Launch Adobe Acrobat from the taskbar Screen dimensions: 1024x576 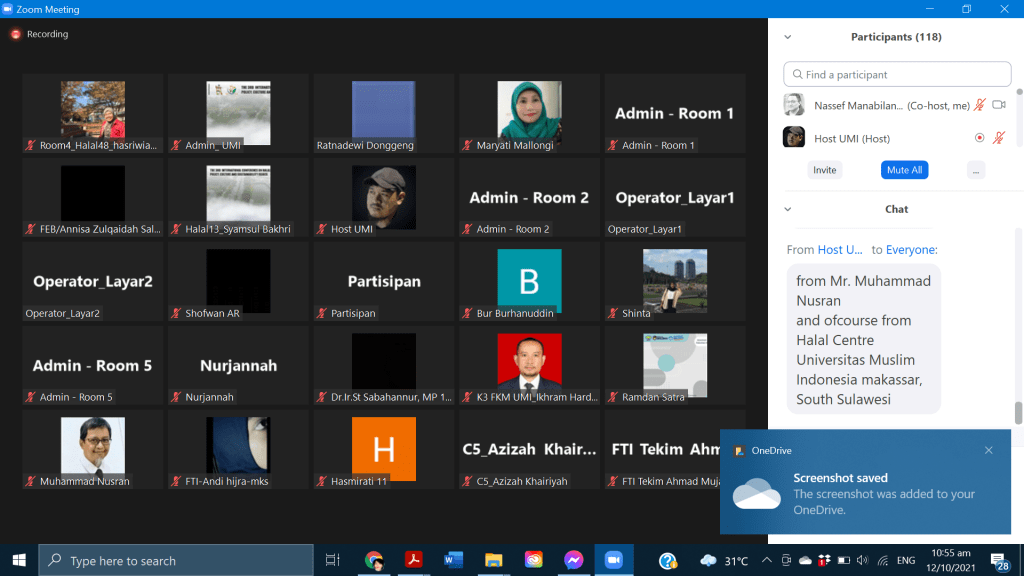pyautogui.click(x=411, y=560)
